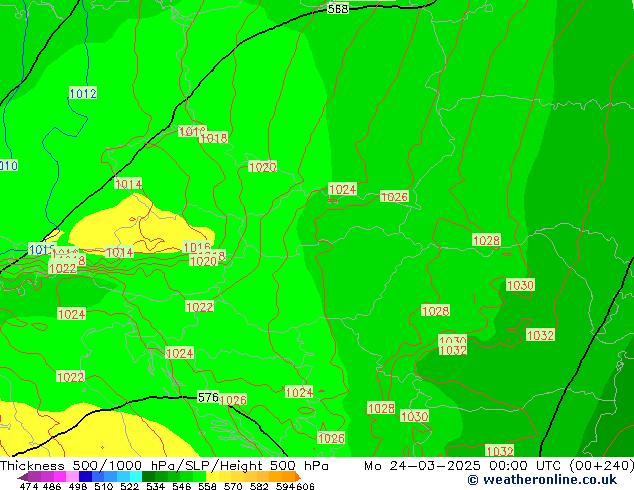Click the red 1018 isobar label beside 1016
Viewport: 634px width, 490px height.
[x=213, y=138]
